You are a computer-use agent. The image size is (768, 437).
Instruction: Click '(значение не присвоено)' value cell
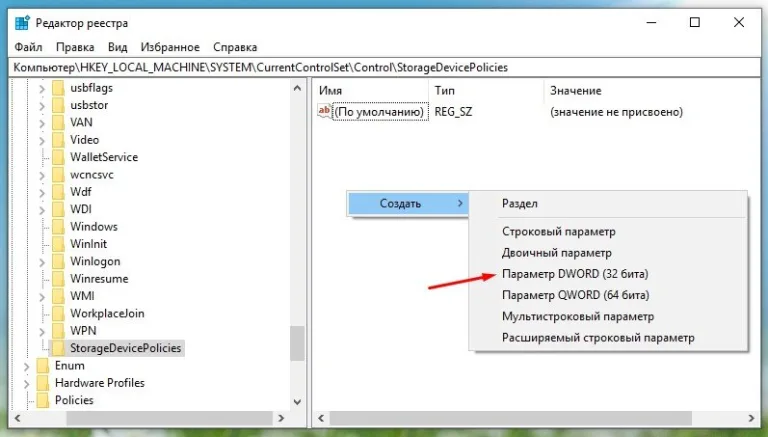[x=616, y=112]
